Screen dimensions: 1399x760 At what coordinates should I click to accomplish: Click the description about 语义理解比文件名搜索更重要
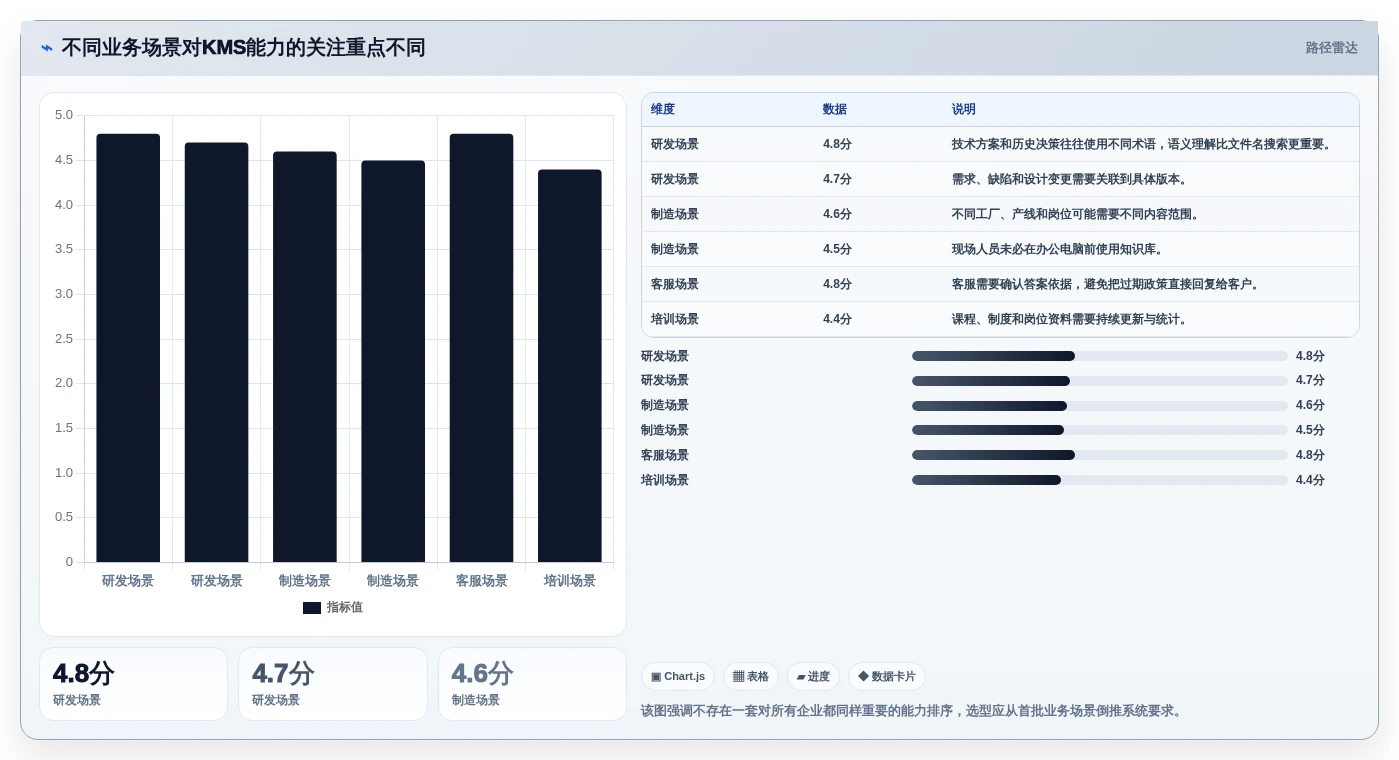pos(1143,144)
